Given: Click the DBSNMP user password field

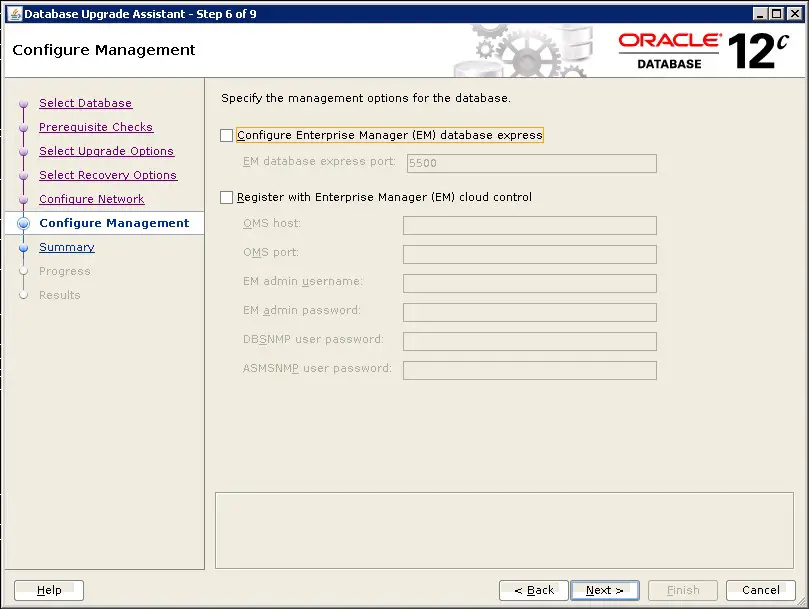Looking at the screenshot, I should 529,341.
